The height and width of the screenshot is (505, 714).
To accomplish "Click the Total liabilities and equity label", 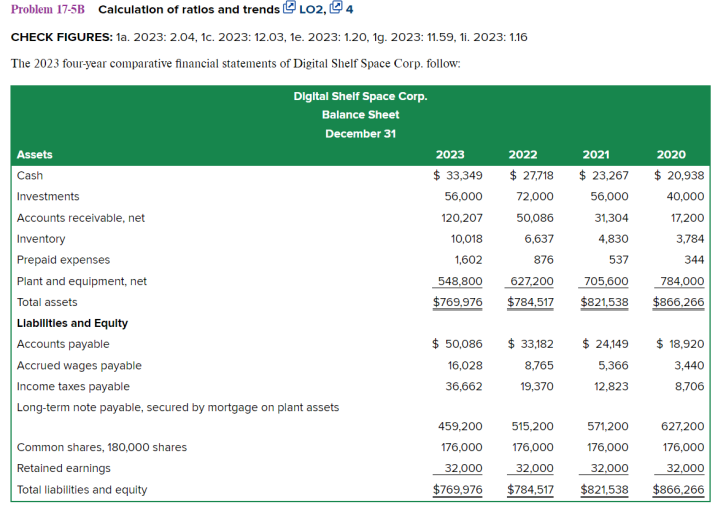I will pos(82,490).
